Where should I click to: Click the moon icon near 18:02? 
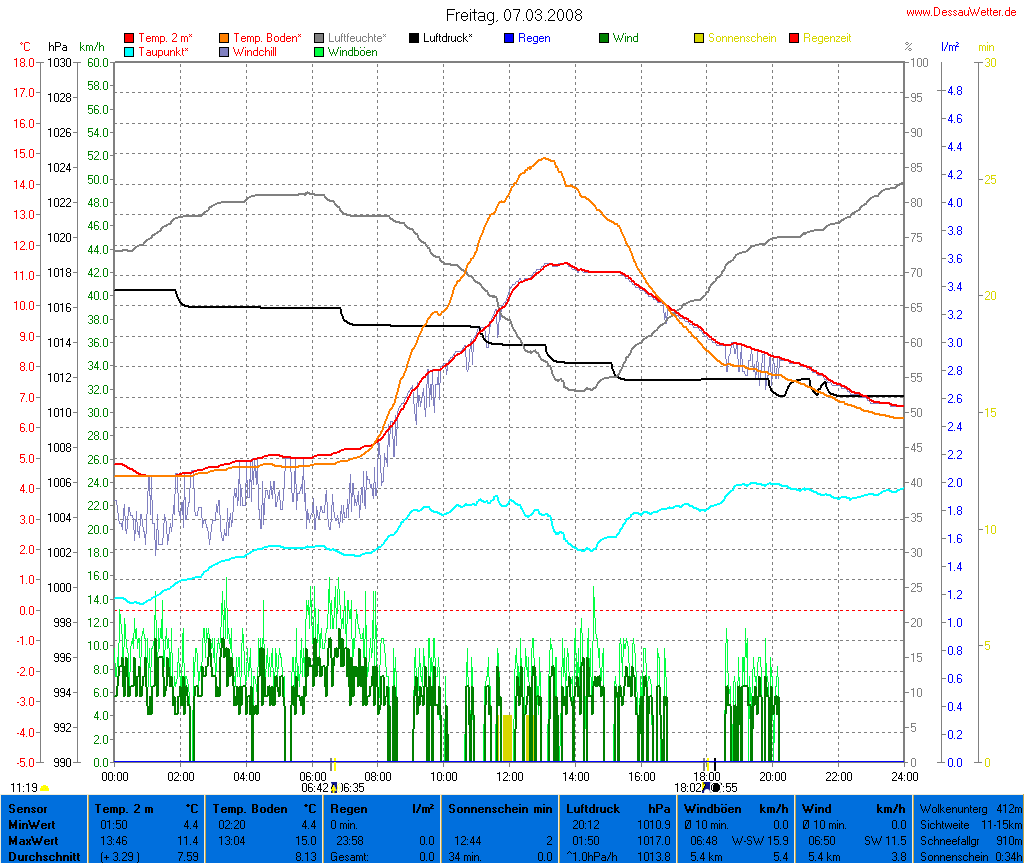pos(715,787)
